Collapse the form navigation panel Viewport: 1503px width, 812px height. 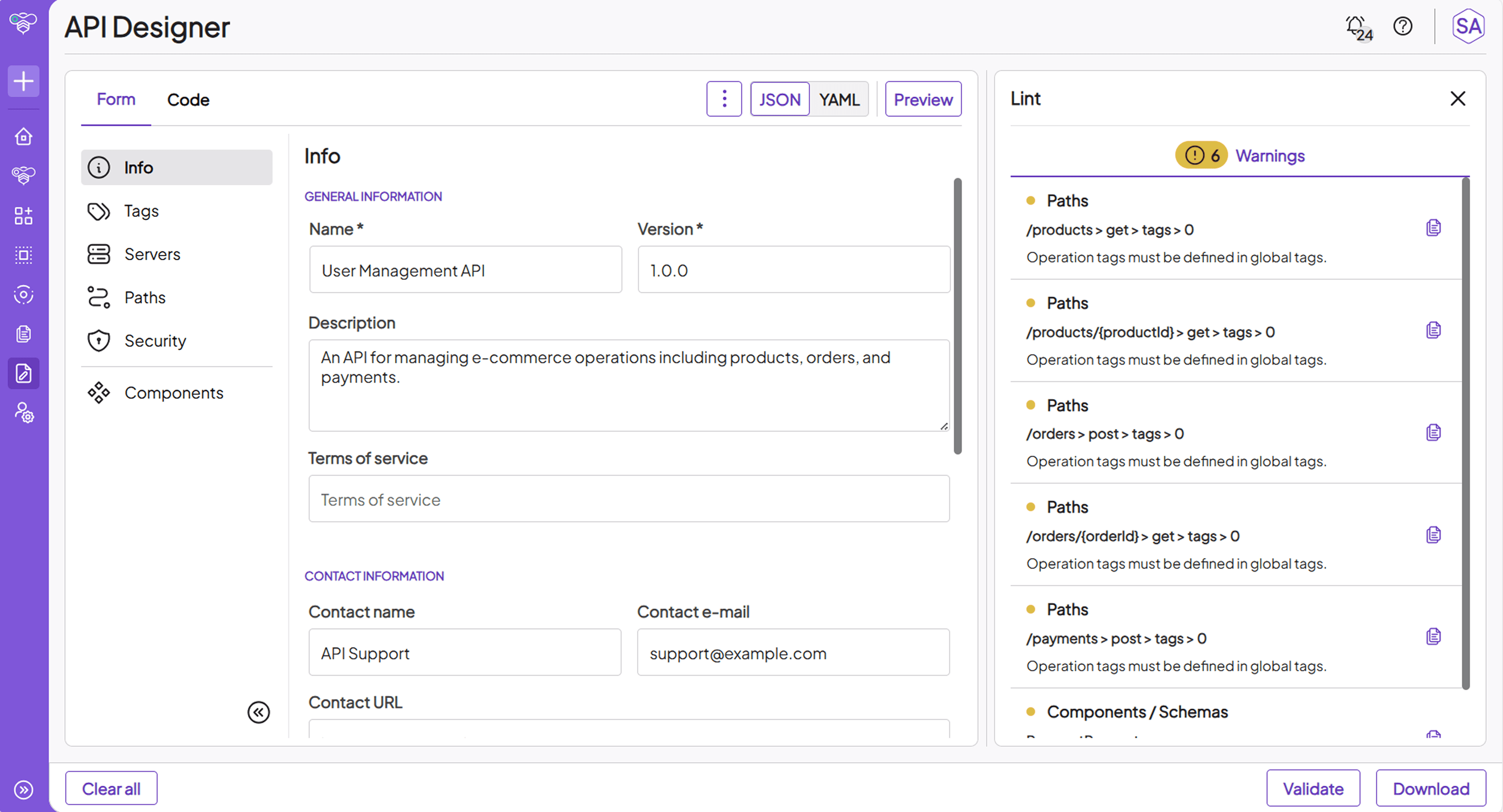[x=258, y=712]
